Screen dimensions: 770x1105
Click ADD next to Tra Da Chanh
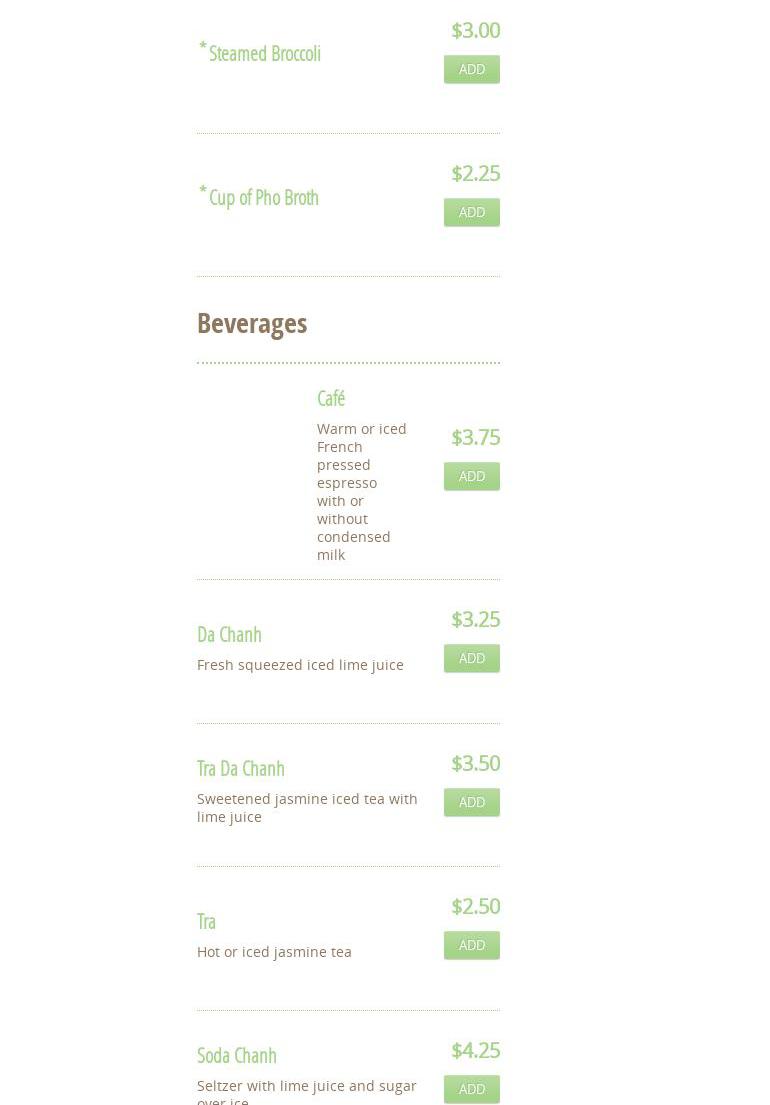(x=471, y=802)
